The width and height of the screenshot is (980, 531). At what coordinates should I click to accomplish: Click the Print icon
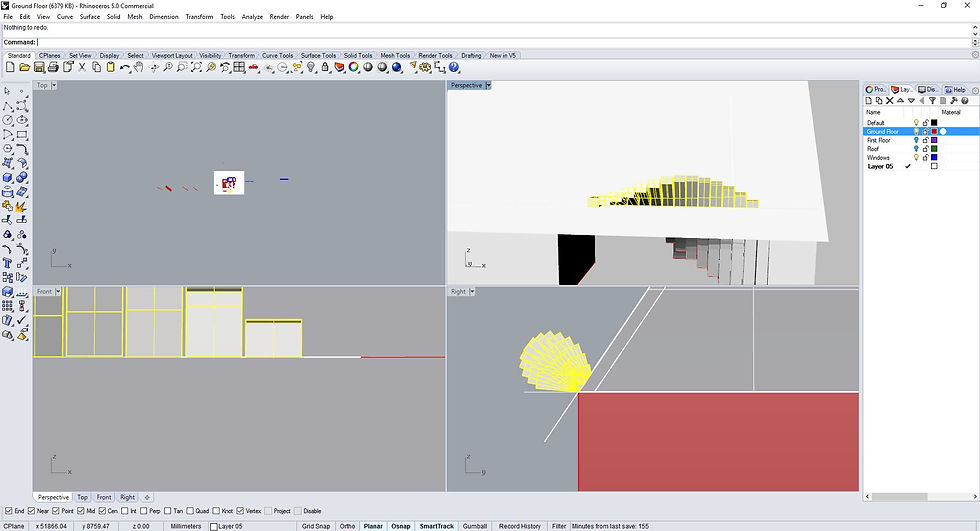tap(53, 67)
